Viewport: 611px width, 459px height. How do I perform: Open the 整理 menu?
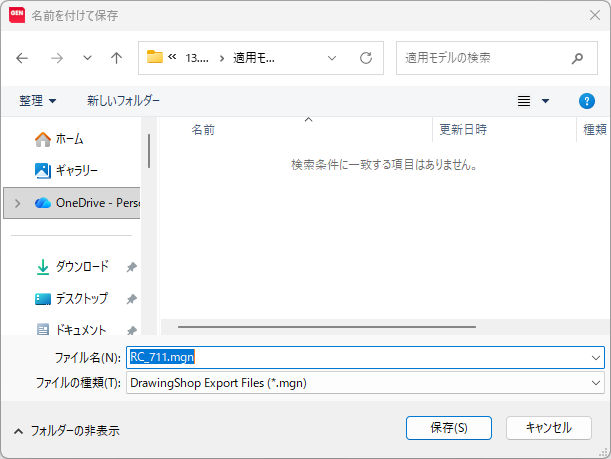pyautogui.click(x=37, y=101)
